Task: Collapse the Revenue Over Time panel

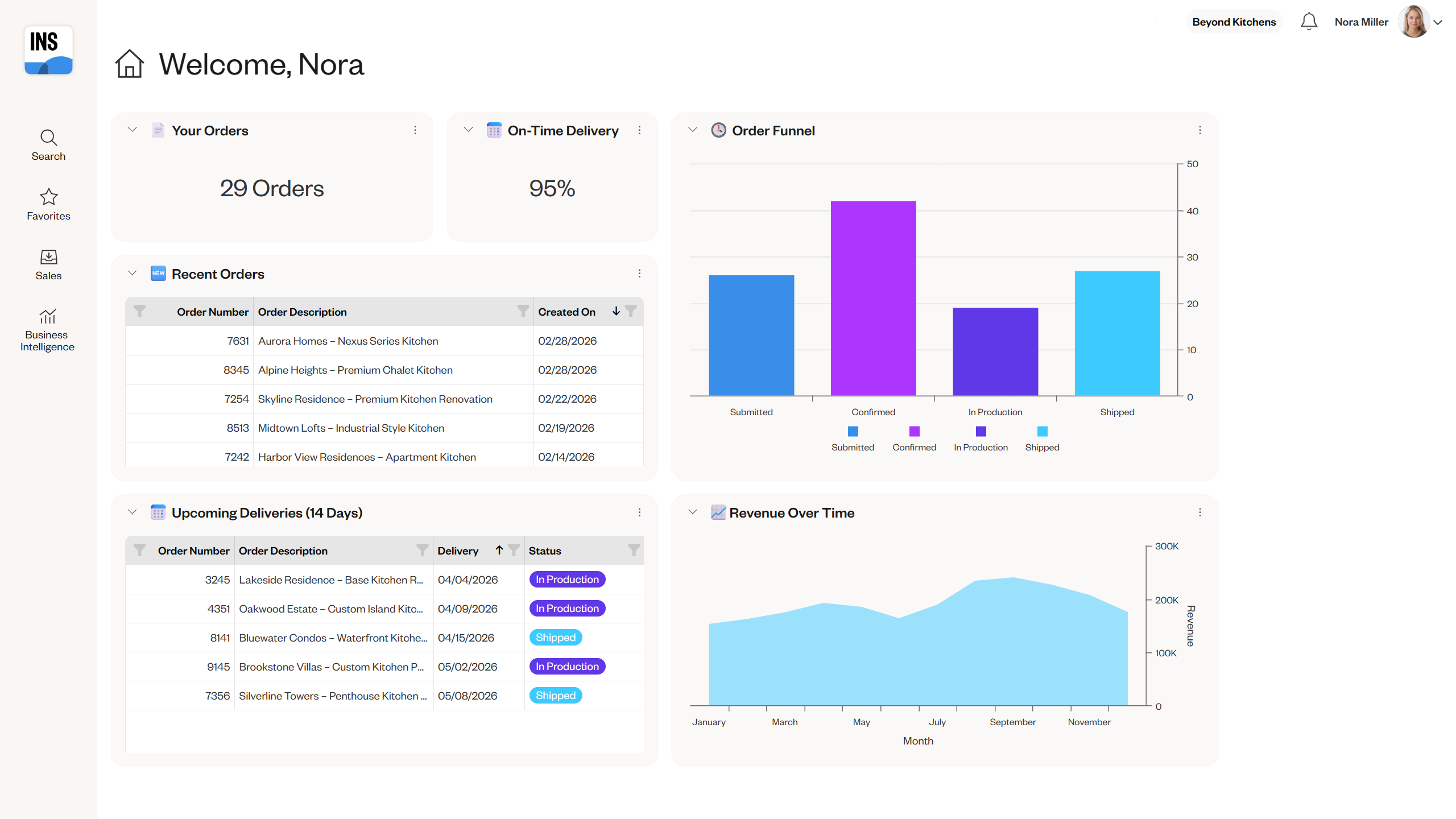Action: coord(693,512)
